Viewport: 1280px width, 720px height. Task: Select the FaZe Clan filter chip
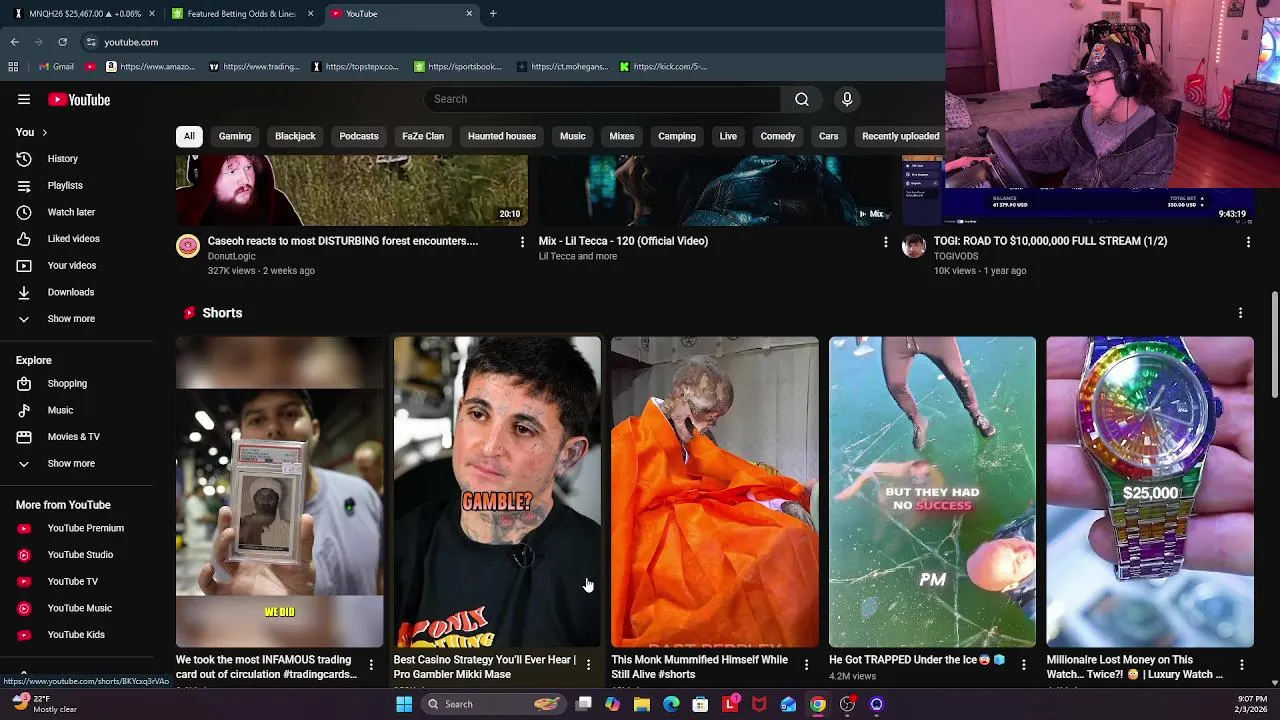[x=423, y=136]
